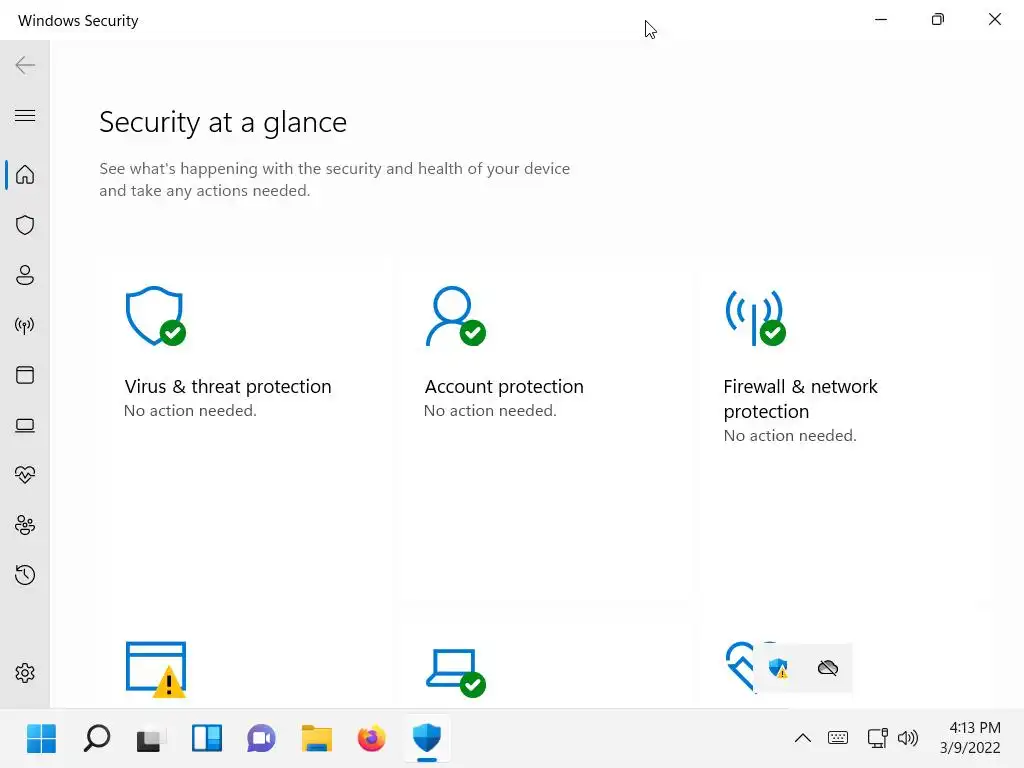Launch Firefox from the taskbar
Viewport: 1024px width, 768px height.
[x=372, y=739]
